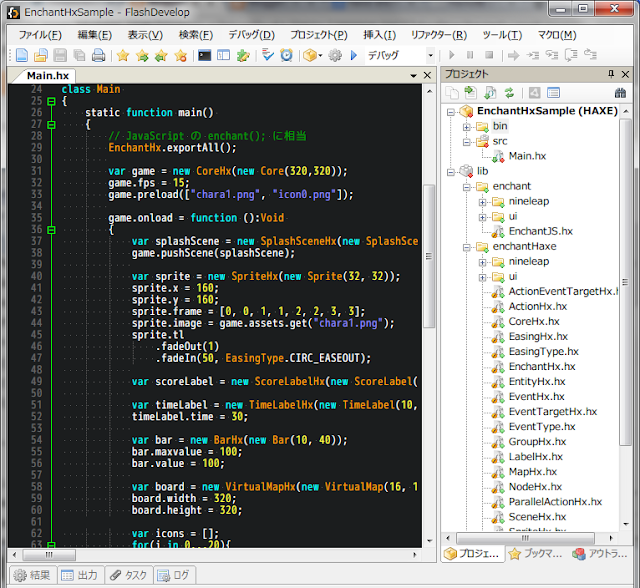Click the debugger Stop square
The image size is (640, 588).
coord(489,55)
